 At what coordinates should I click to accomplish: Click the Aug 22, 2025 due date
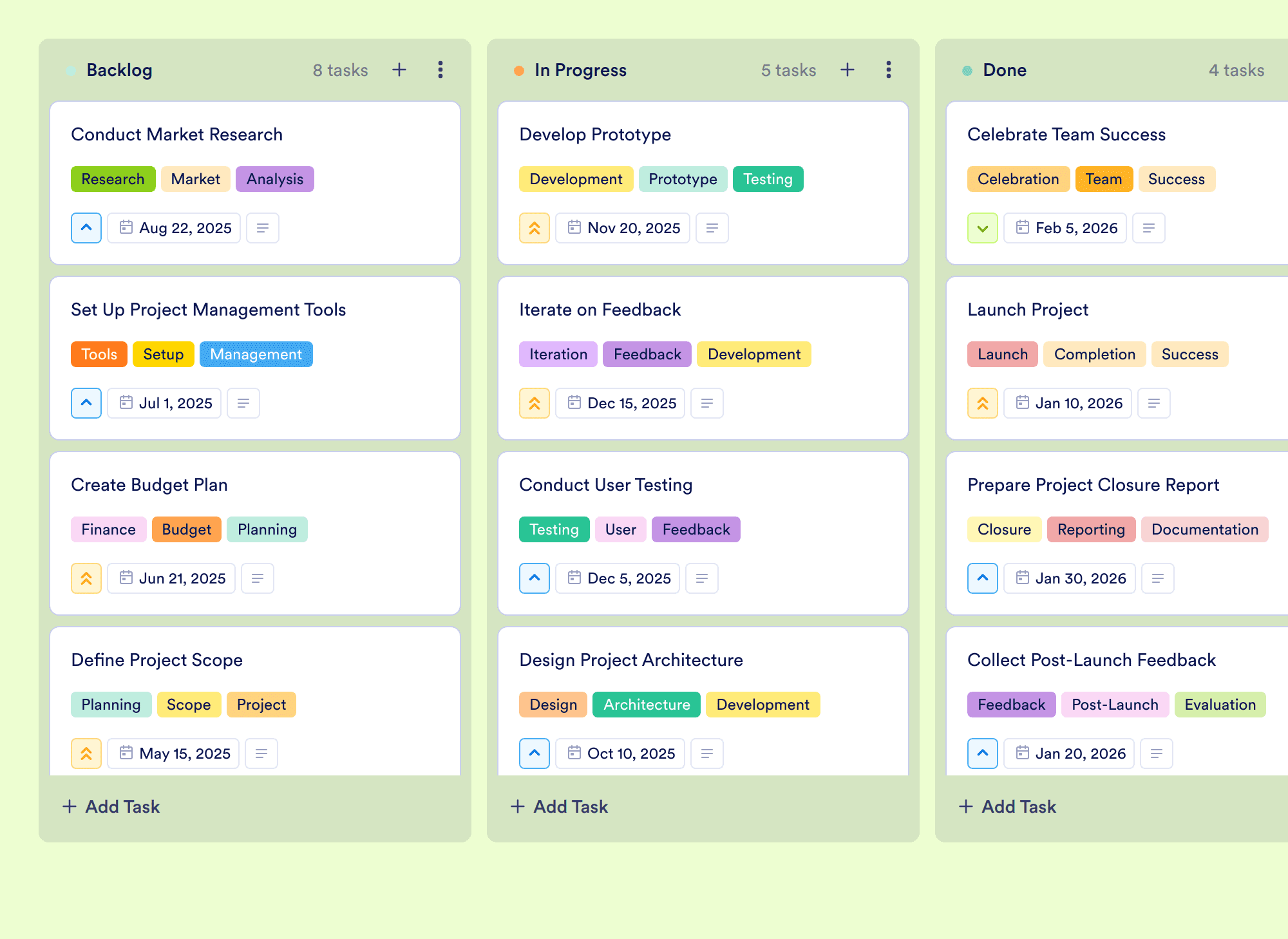[x=174, y=228]
